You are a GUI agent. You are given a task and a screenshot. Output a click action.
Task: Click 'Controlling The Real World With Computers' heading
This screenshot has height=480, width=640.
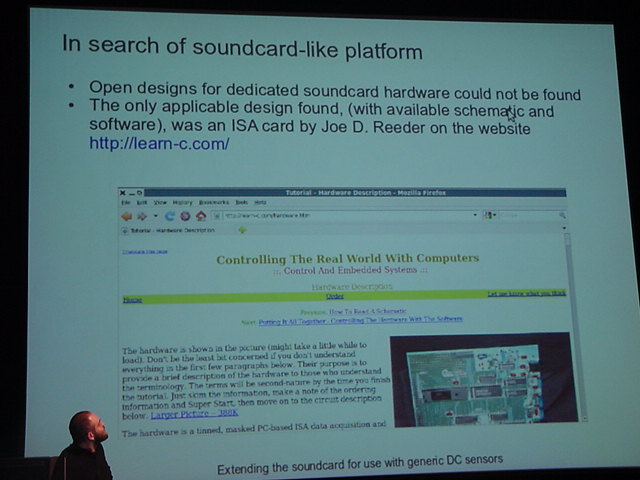tap(348, 259)
